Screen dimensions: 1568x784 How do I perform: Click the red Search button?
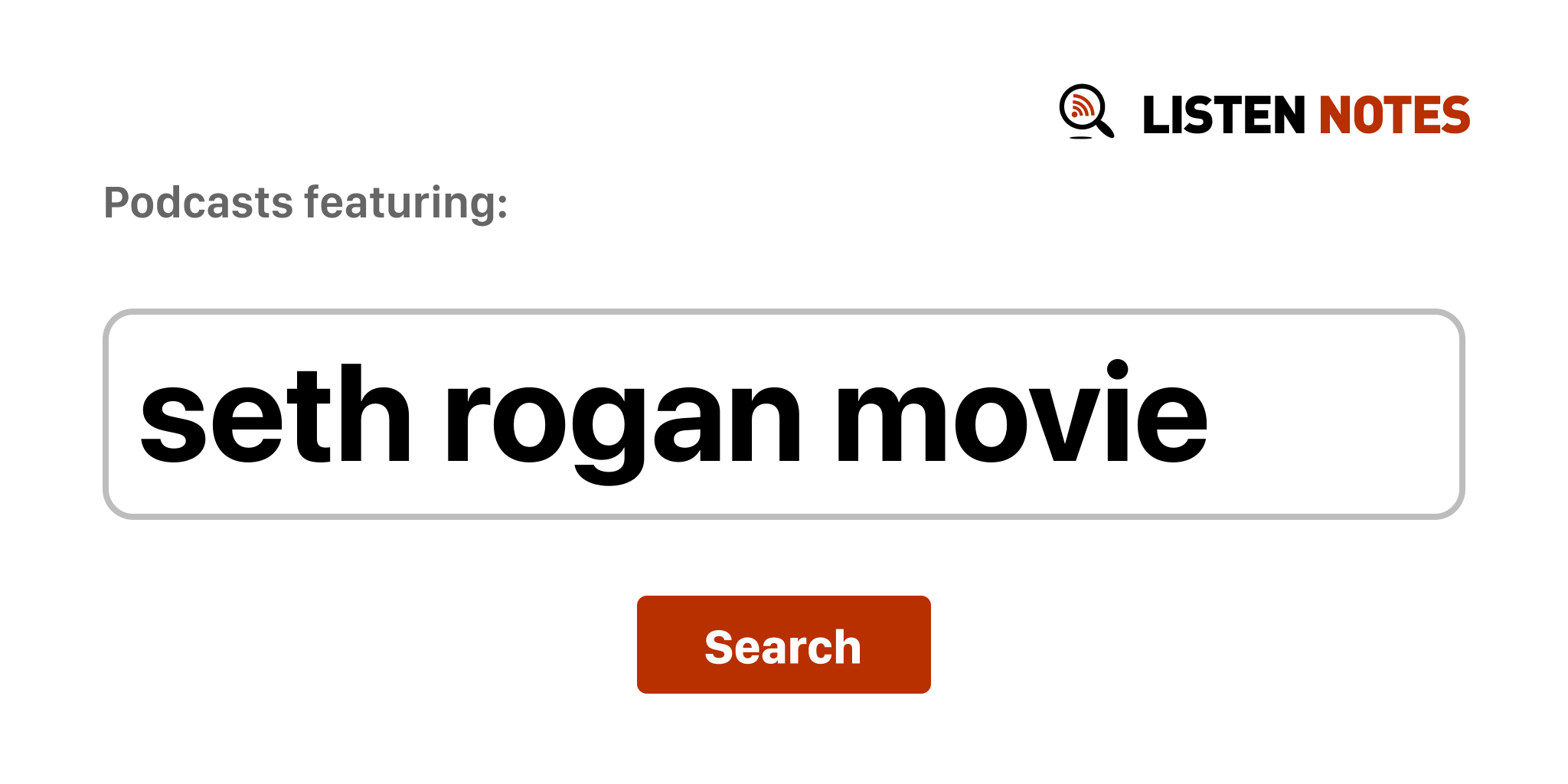click(783, 645)
